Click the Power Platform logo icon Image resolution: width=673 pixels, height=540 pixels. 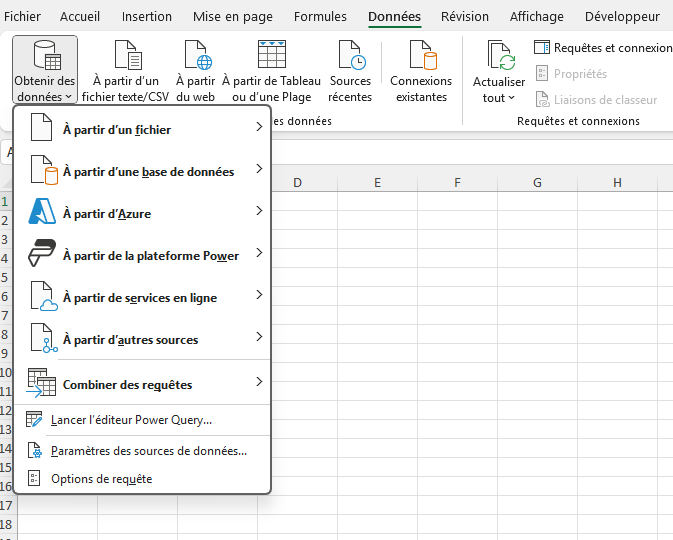[x=42, y=253]
